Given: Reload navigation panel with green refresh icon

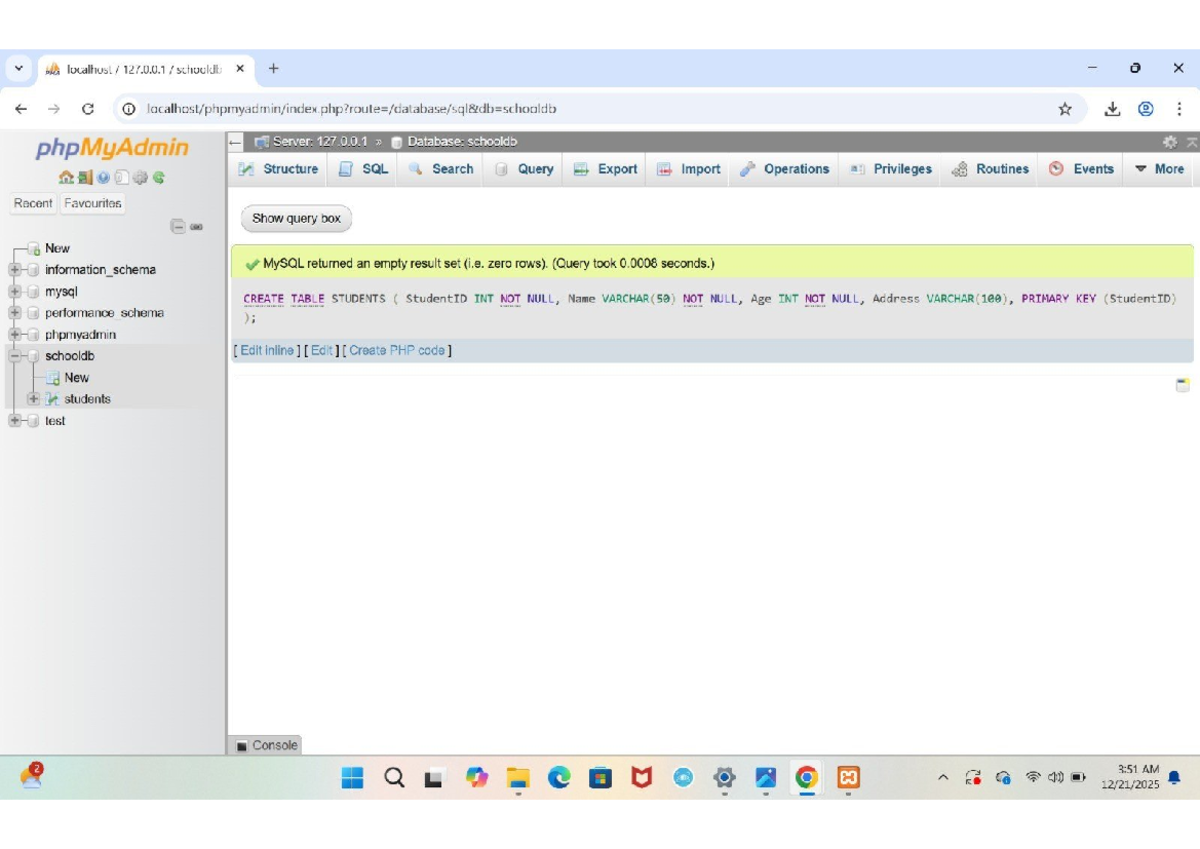Looking at the screenshot, I should [158, 178].
